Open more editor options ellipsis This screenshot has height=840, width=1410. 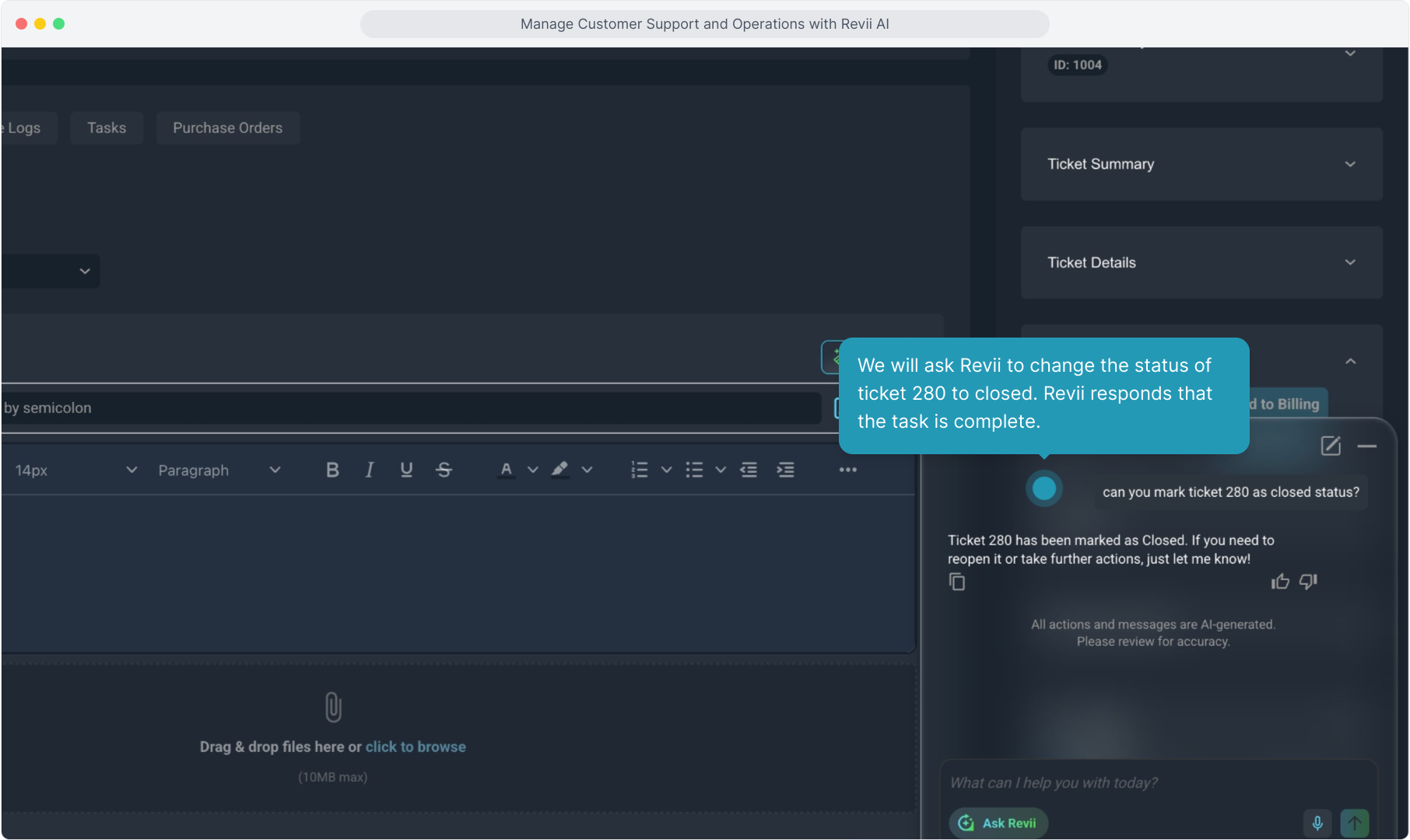click(847, 470)
